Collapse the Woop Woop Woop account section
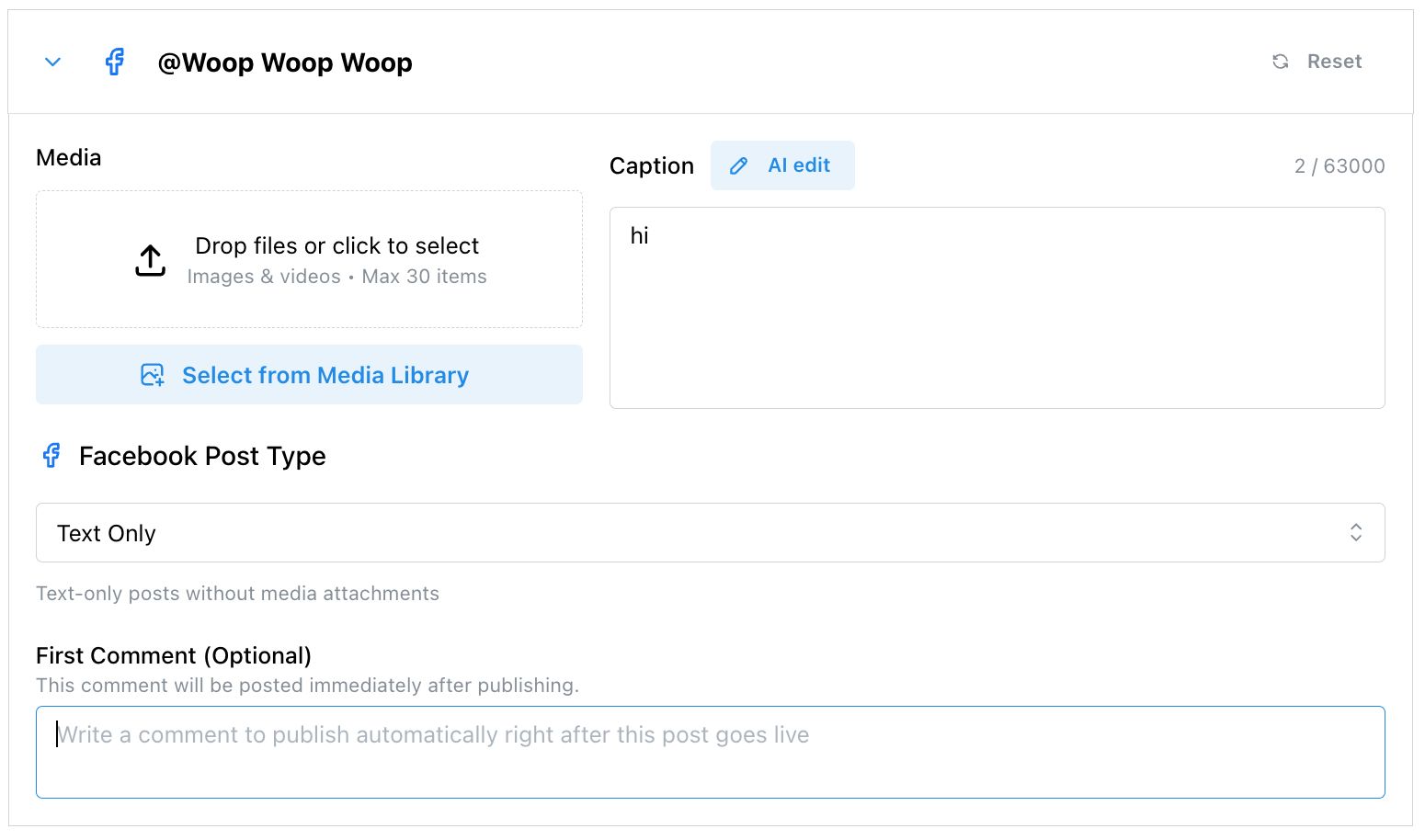The height and width of the screenshot is (840, 1425). tap(52, 62)
